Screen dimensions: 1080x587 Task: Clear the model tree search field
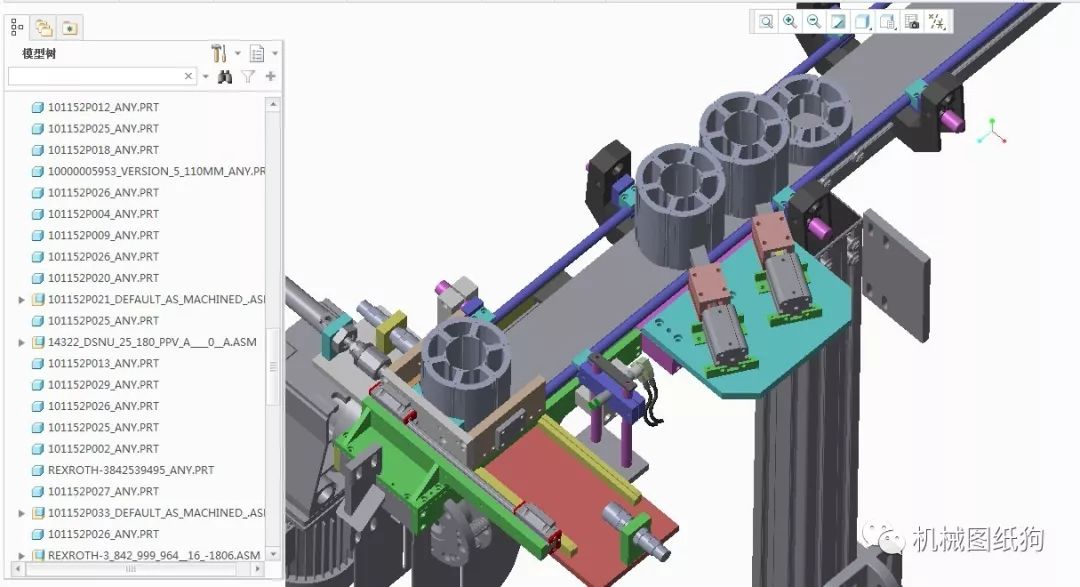(189, 76)
